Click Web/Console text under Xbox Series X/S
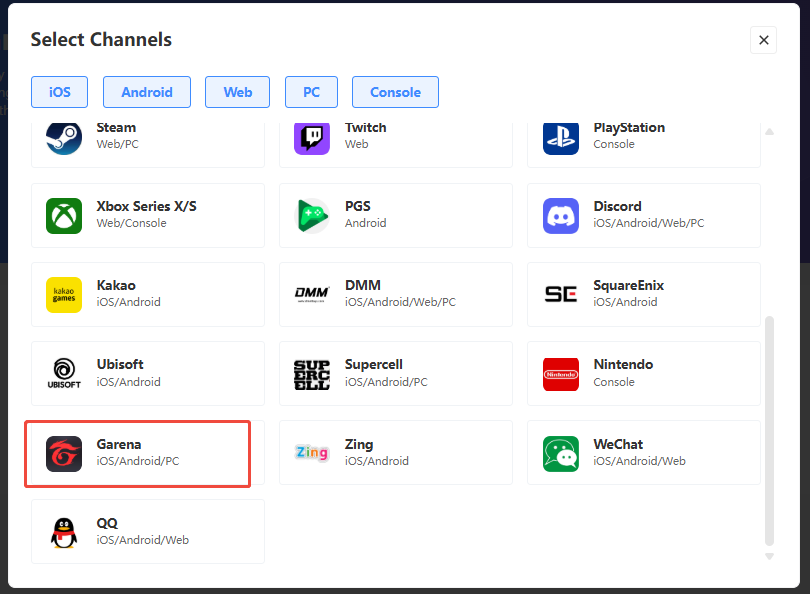The image size is (810, 594). pos(132,223)
